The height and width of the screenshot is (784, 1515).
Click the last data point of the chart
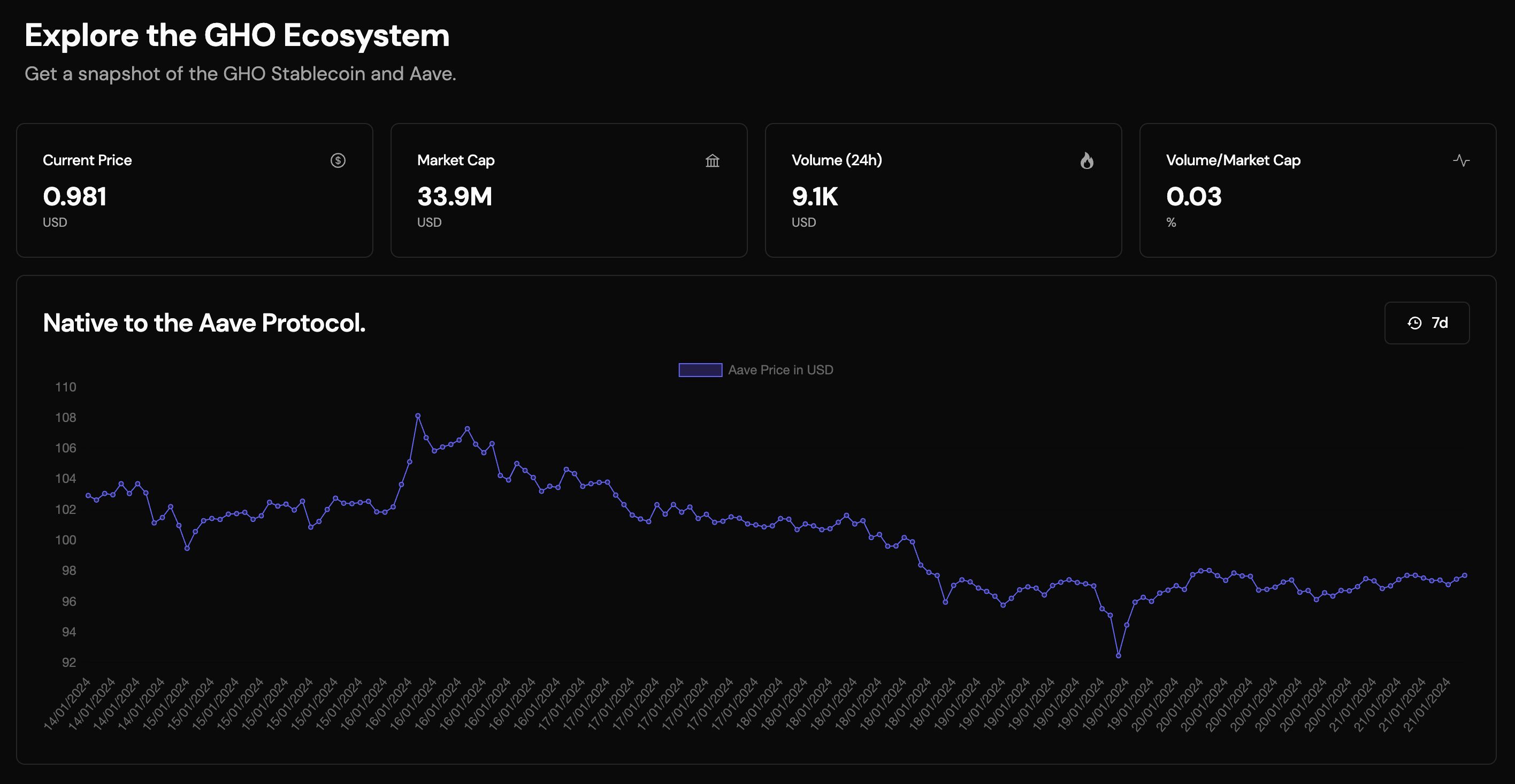pos(1464,575)
